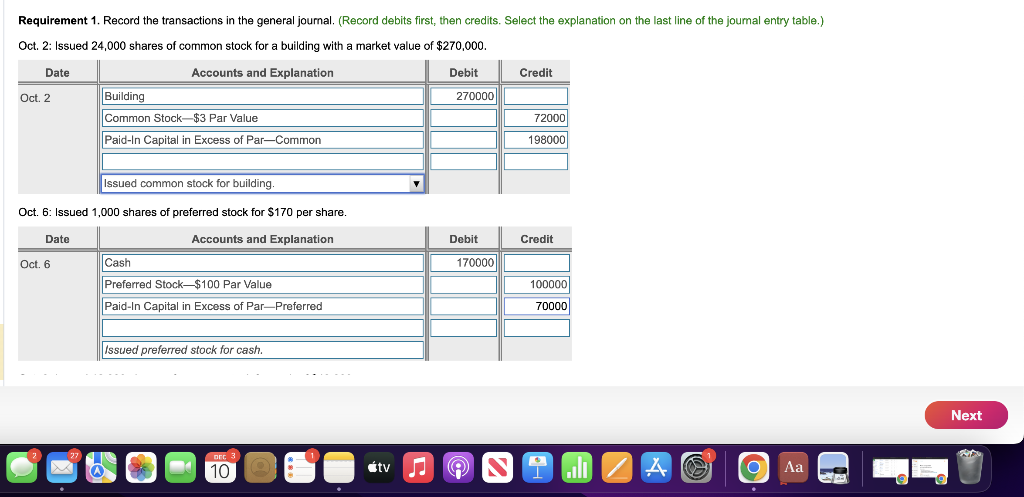Screen dimensions: 1024x497
Task: Select the Building account field
Action: pos(263,96)
